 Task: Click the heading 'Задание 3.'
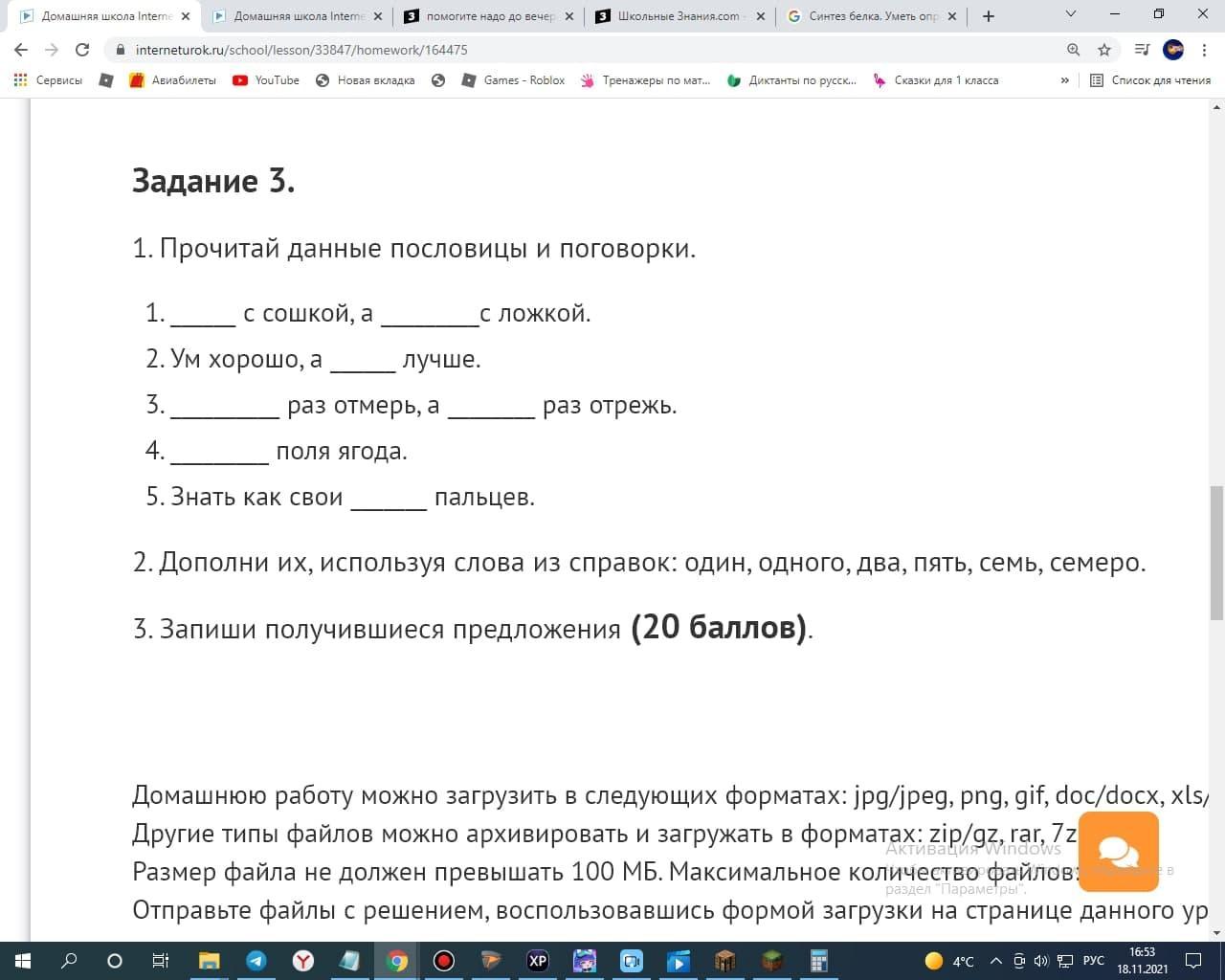(213, 180)
